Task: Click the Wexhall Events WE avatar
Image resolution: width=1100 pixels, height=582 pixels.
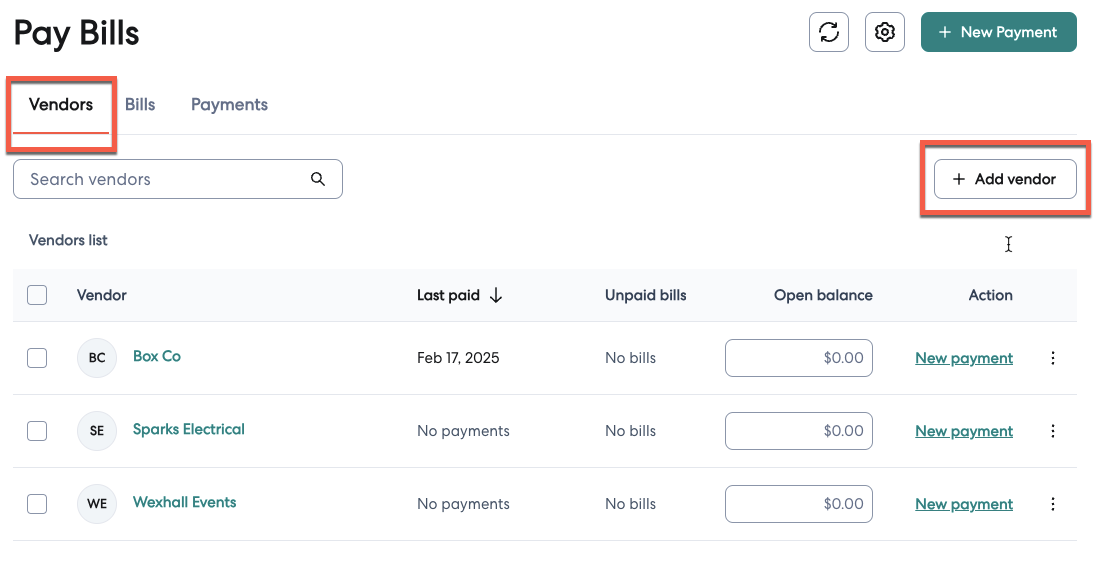Action: coord(97,504)
